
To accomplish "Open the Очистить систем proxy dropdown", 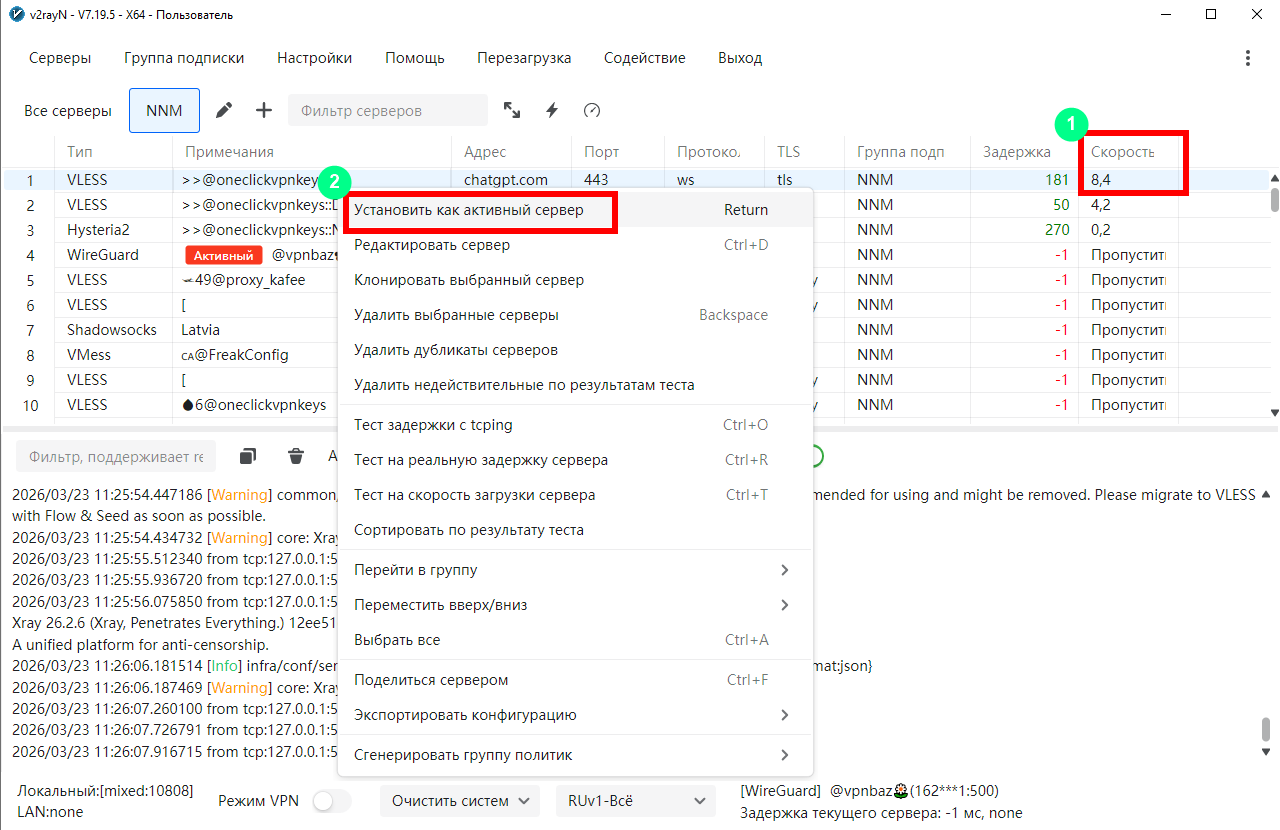I will point(459,801).
